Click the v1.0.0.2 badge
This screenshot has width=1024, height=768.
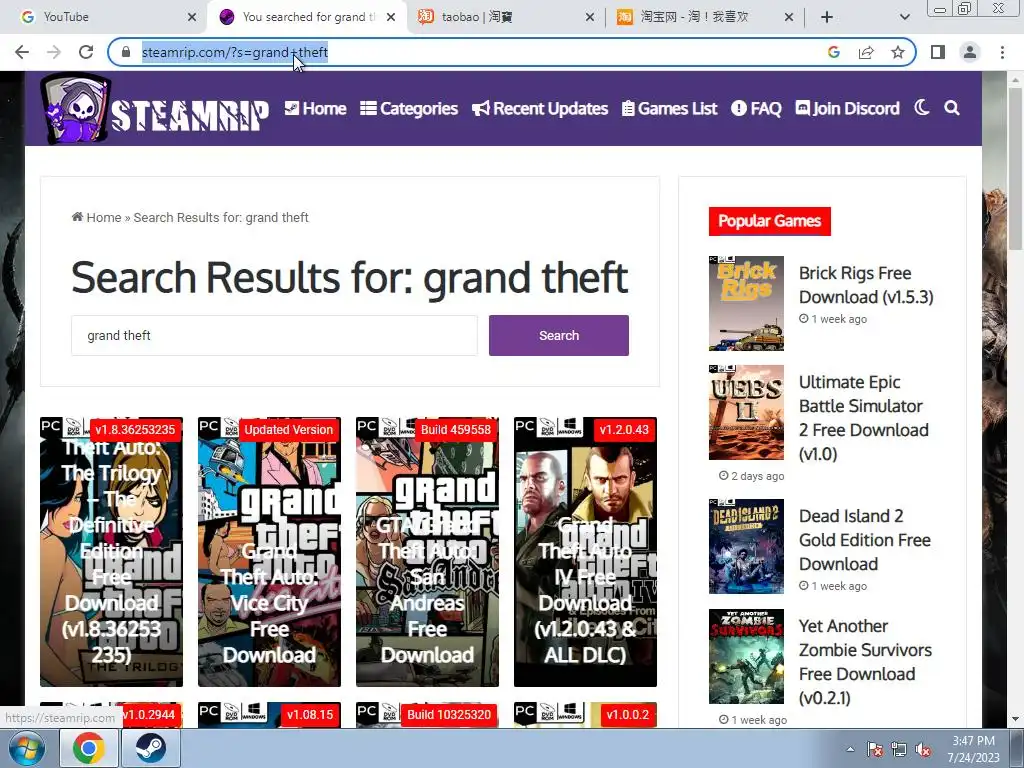(628, 715)
